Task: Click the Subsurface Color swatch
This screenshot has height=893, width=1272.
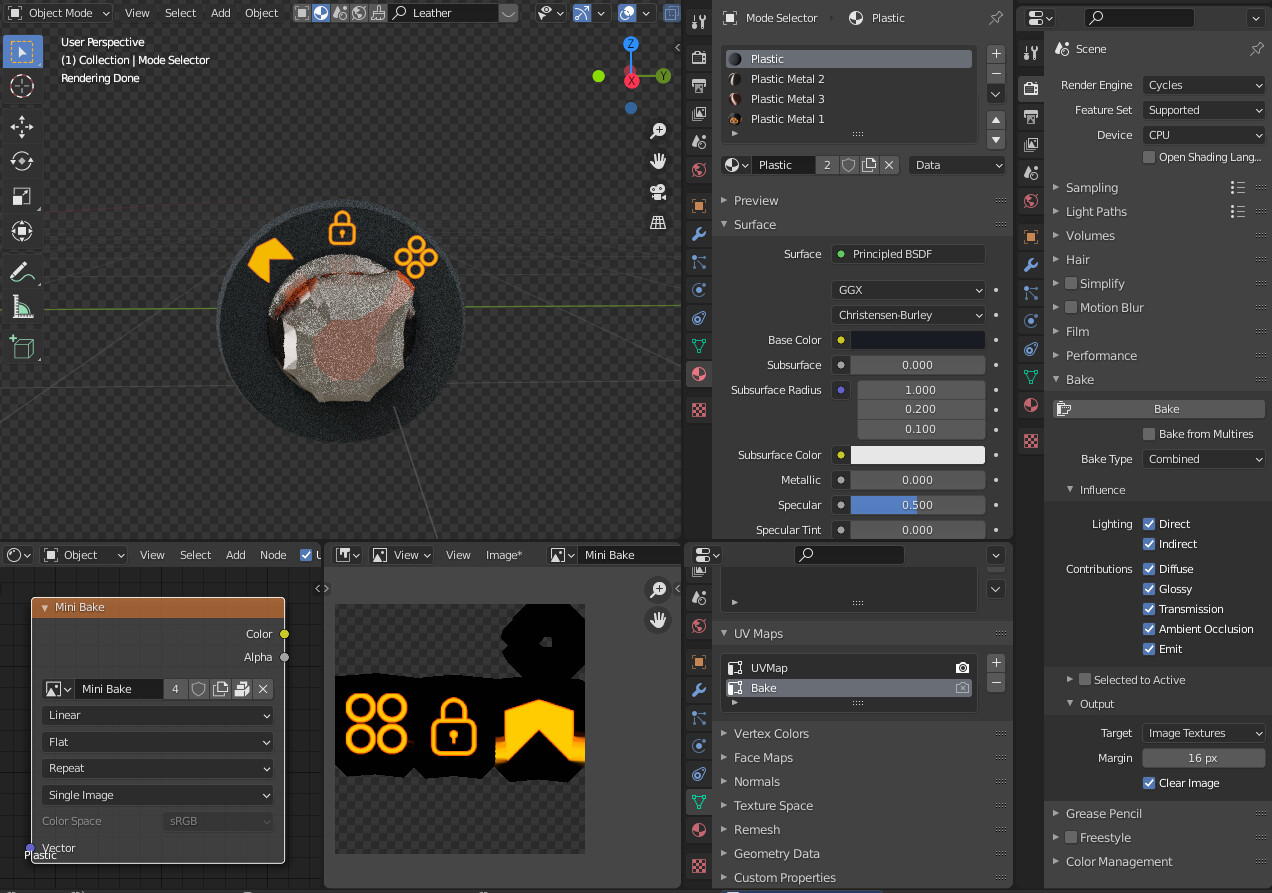Action: tap(918, 454)
